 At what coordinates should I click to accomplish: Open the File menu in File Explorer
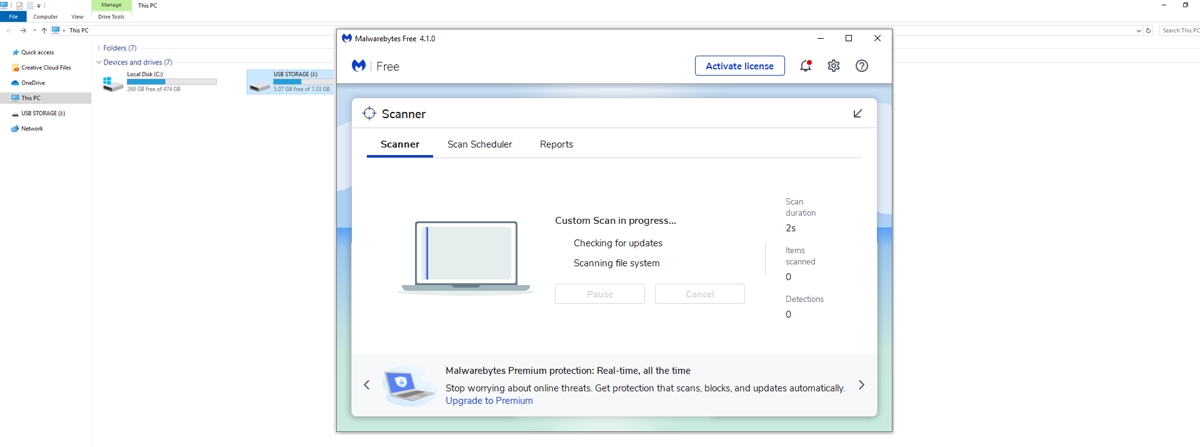[x=13, y=17]
